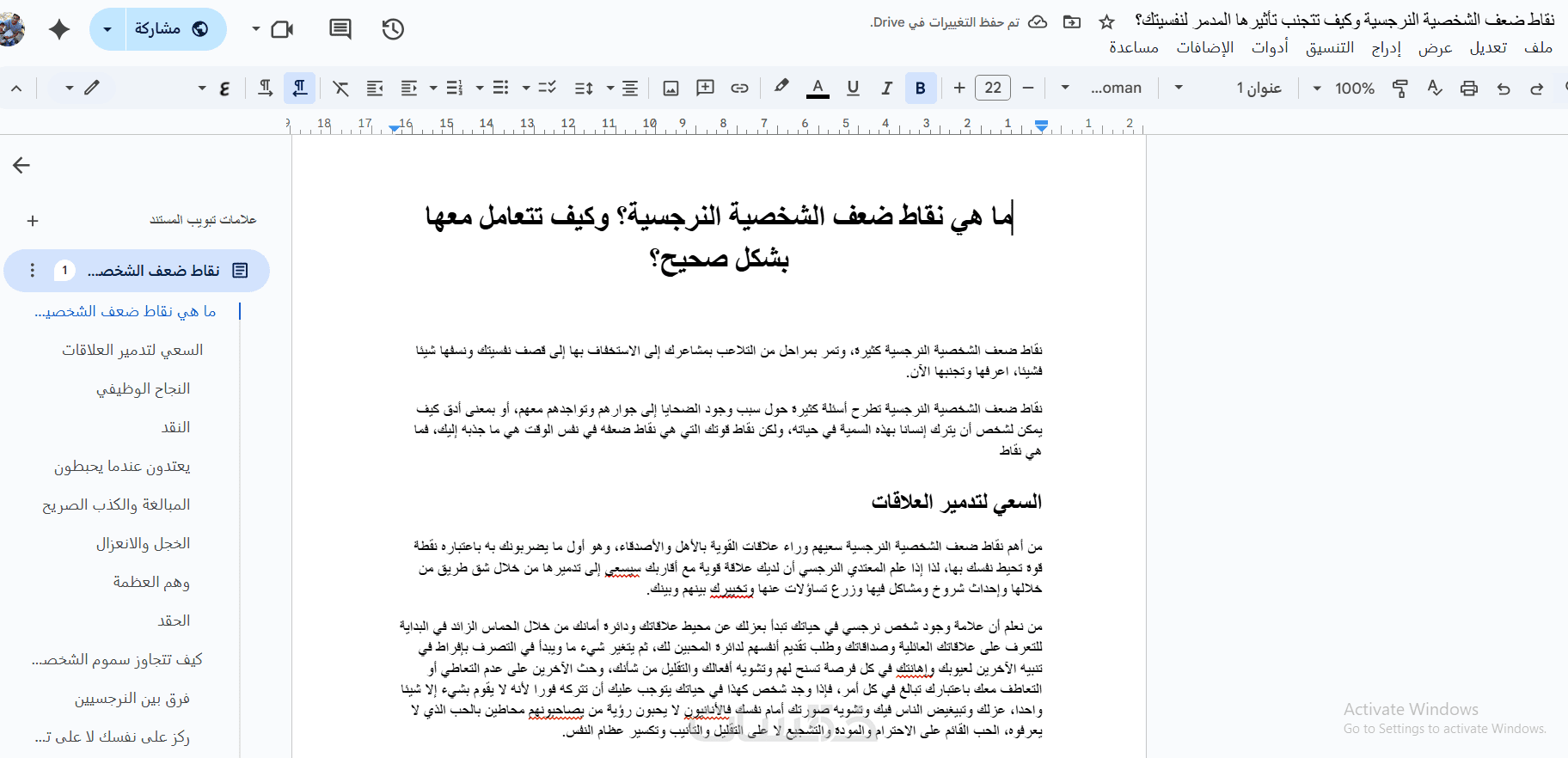Open the Arabic input tools icon
The width and height of the screenshot is (1568, 758).
click(x=224, y=88)
